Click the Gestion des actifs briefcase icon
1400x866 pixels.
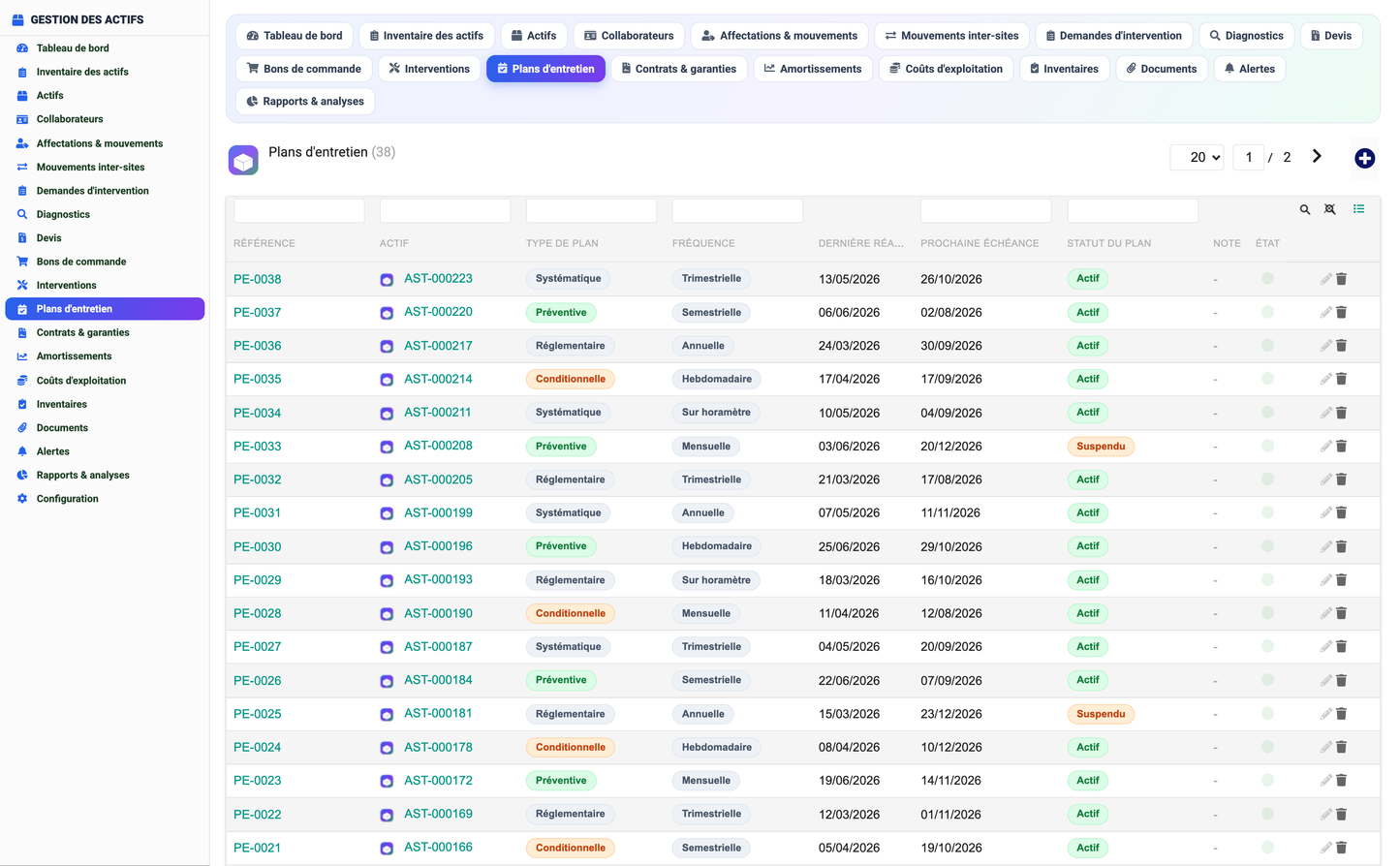[17, 19]
